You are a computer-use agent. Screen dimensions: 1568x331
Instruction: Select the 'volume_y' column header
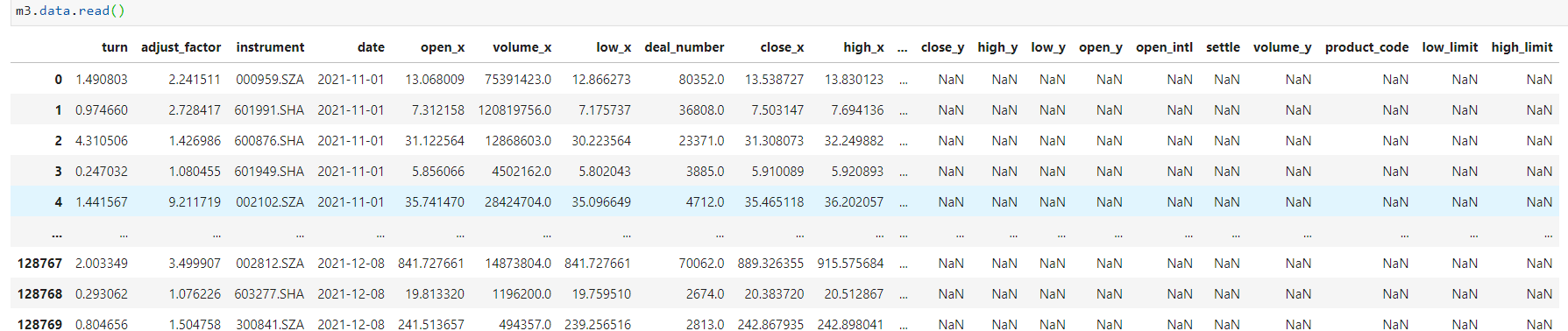[1282, 47]
